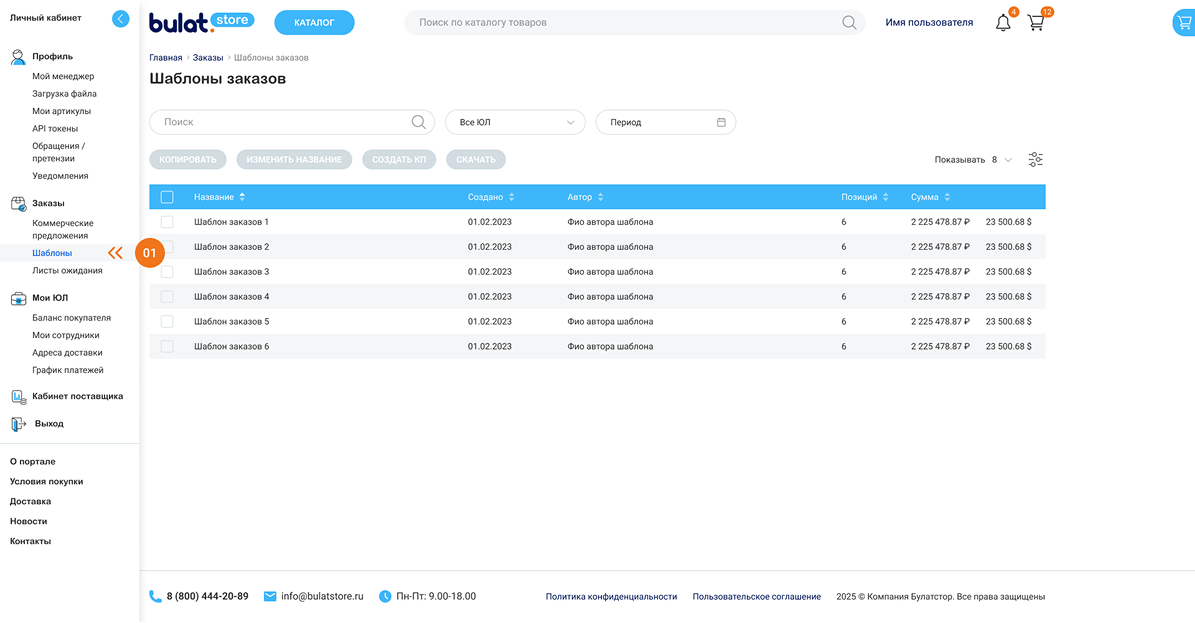
Task: Click the templates Поиск input field
Action: [x=280, y=122]
